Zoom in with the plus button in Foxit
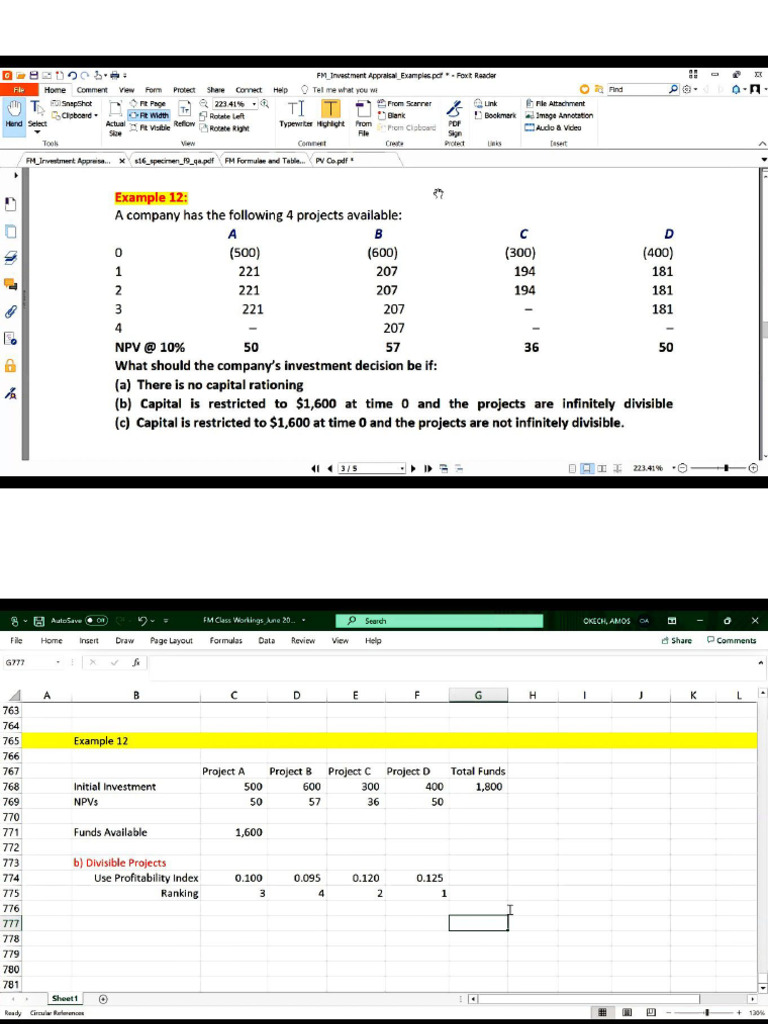Image resolution: width=768 pixels, height=1024 pixels. (754, 468)
